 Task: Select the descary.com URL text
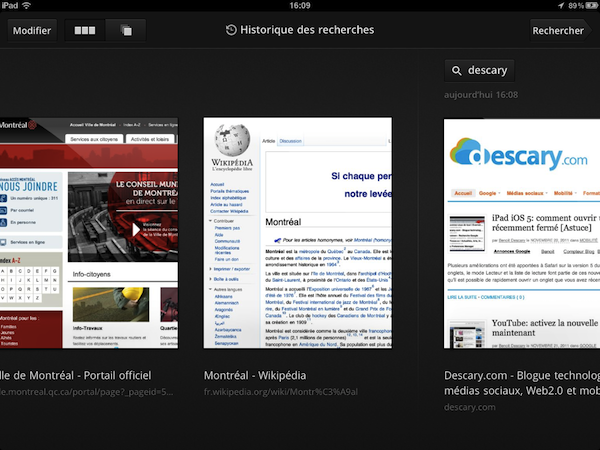[470, 407]
